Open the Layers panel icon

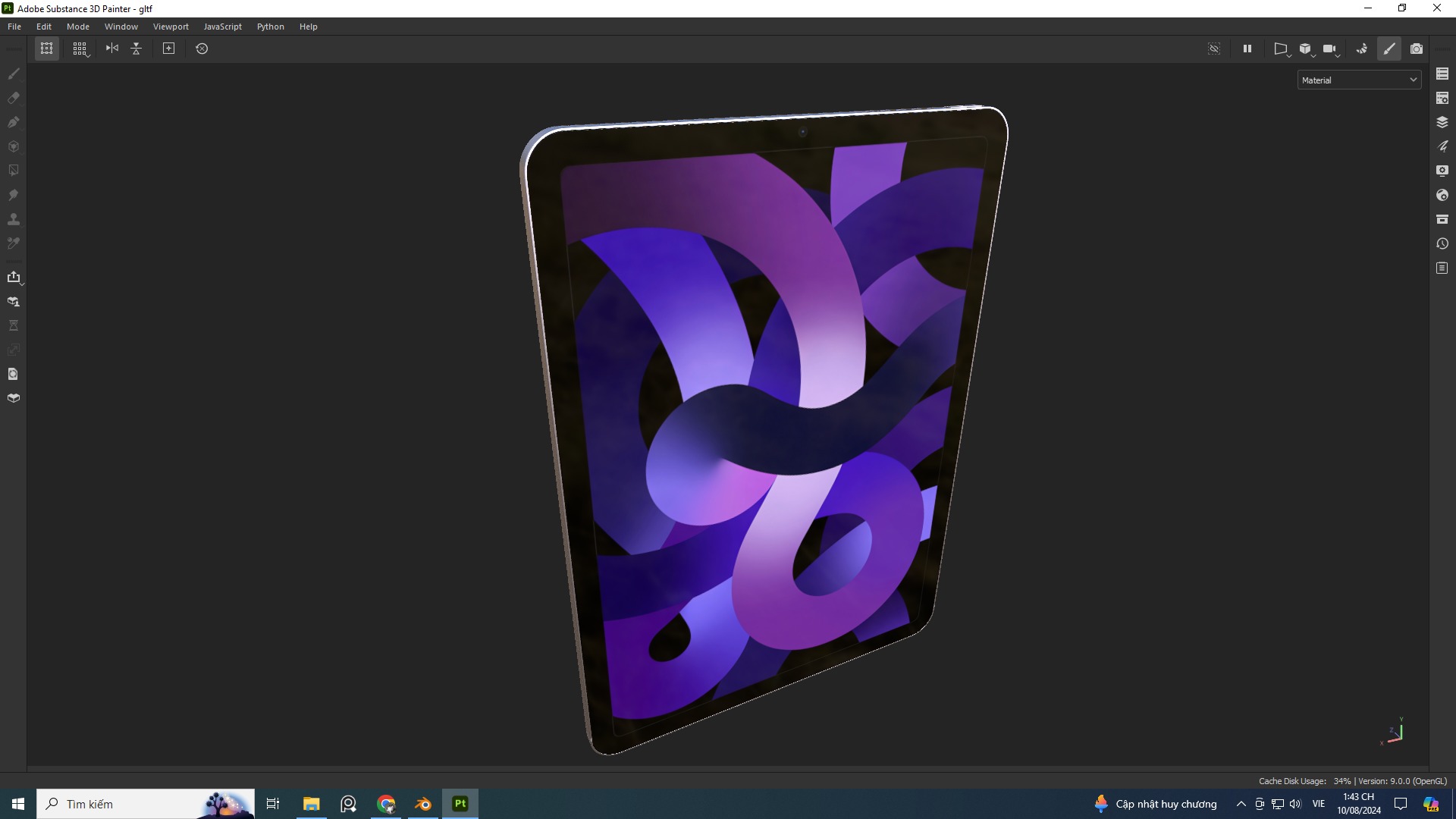coord(1442,122)
